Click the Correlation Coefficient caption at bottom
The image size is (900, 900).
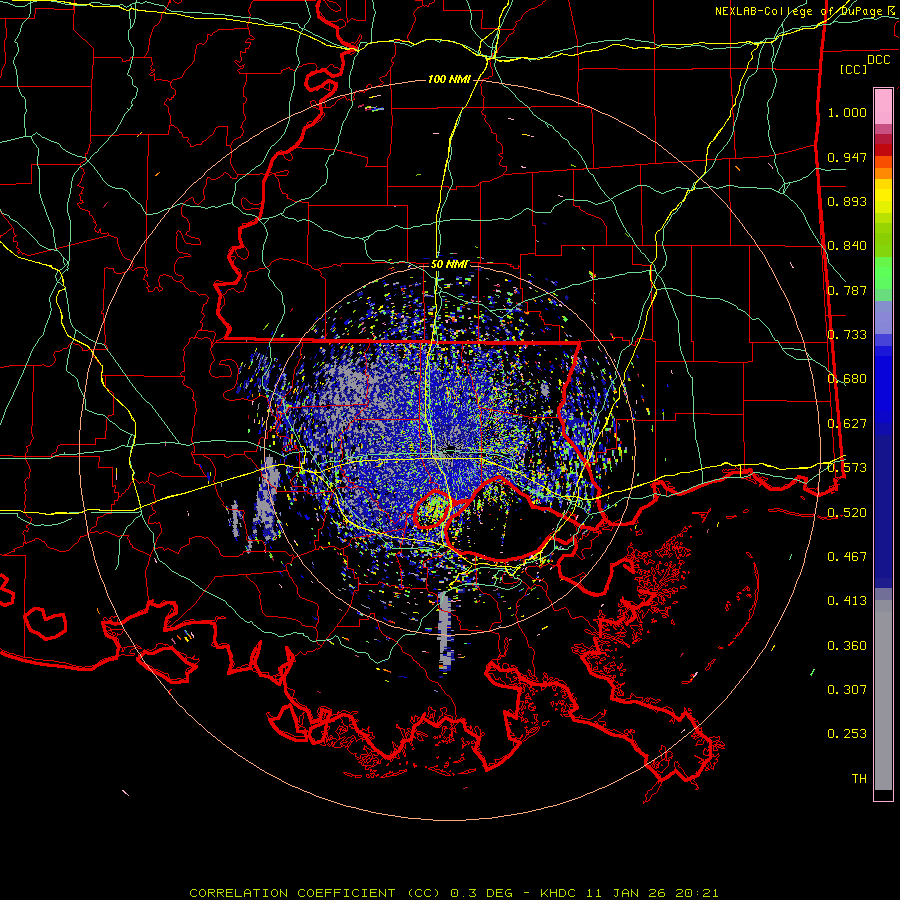tap(454, 893)
